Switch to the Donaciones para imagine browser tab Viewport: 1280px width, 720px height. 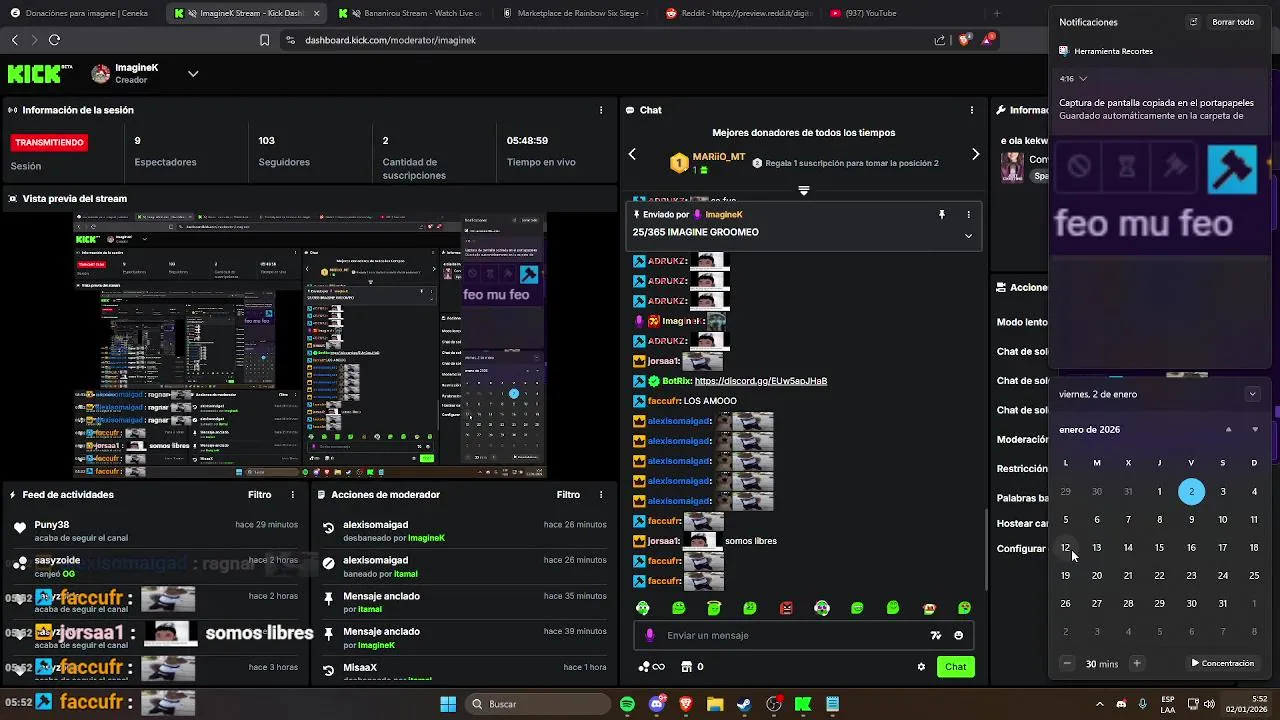click(x=80, y=13)
